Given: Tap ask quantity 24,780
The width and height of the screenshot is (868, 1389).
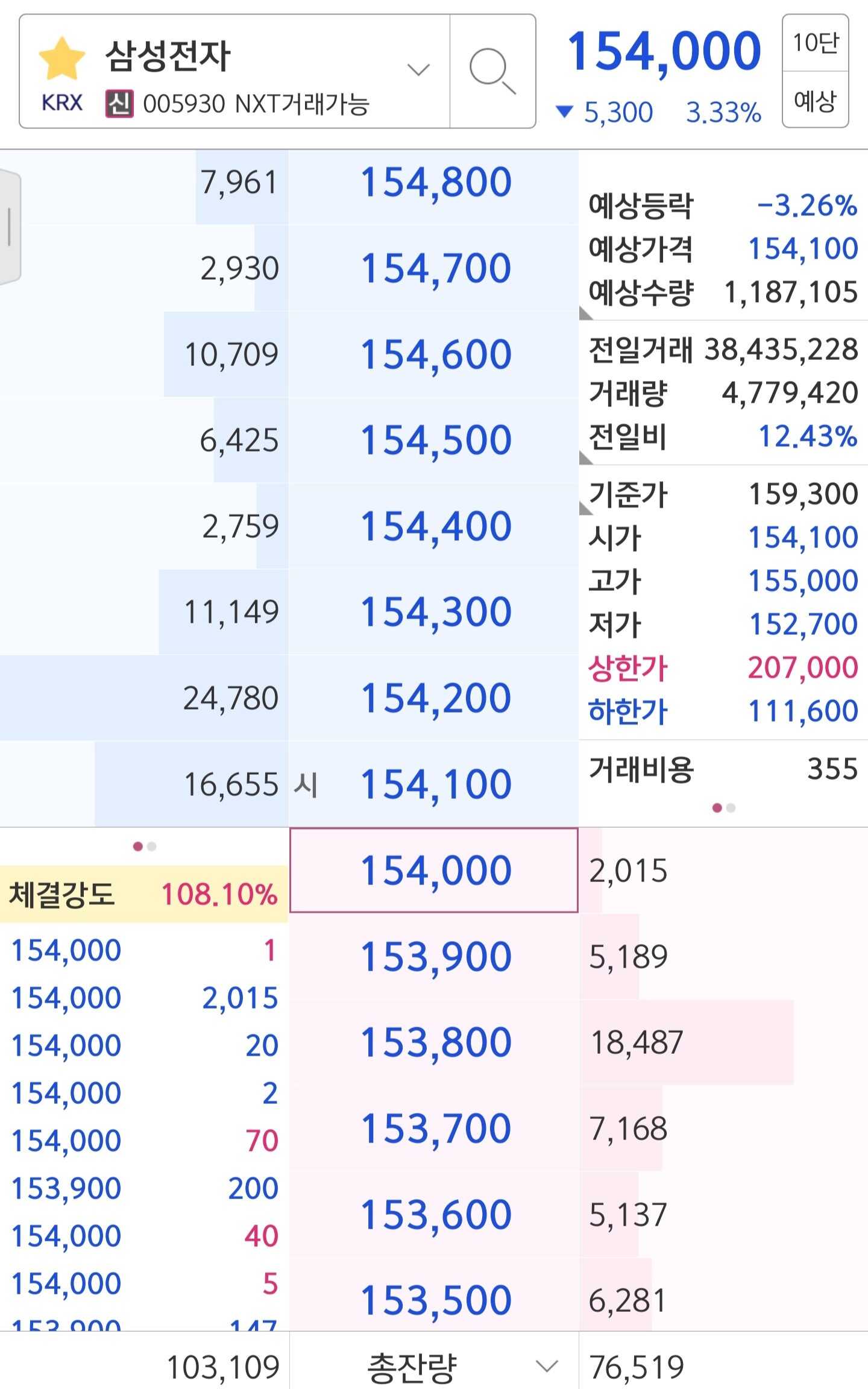Looking at the screenshot, I should (x=231, y=699).
